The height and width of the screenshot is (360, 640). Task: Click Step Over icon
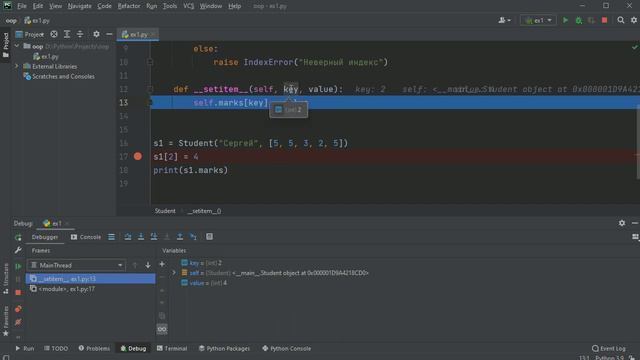128,237
